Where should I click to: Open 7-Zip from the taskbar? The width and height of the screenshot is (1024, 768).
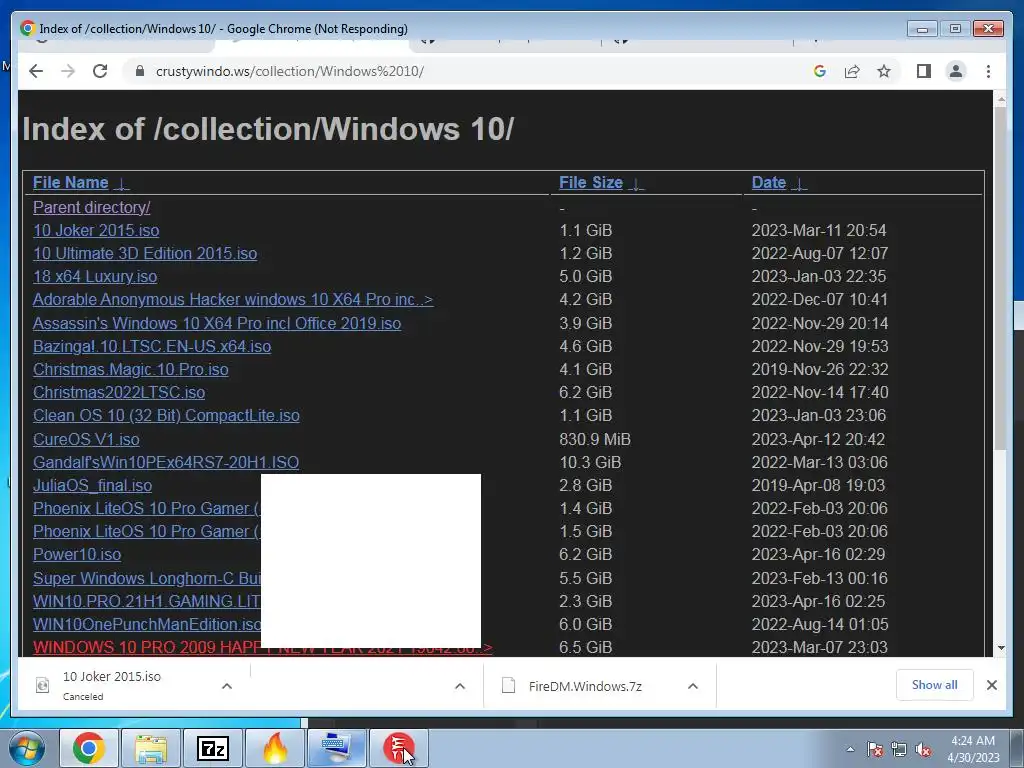tap(213, 748)
